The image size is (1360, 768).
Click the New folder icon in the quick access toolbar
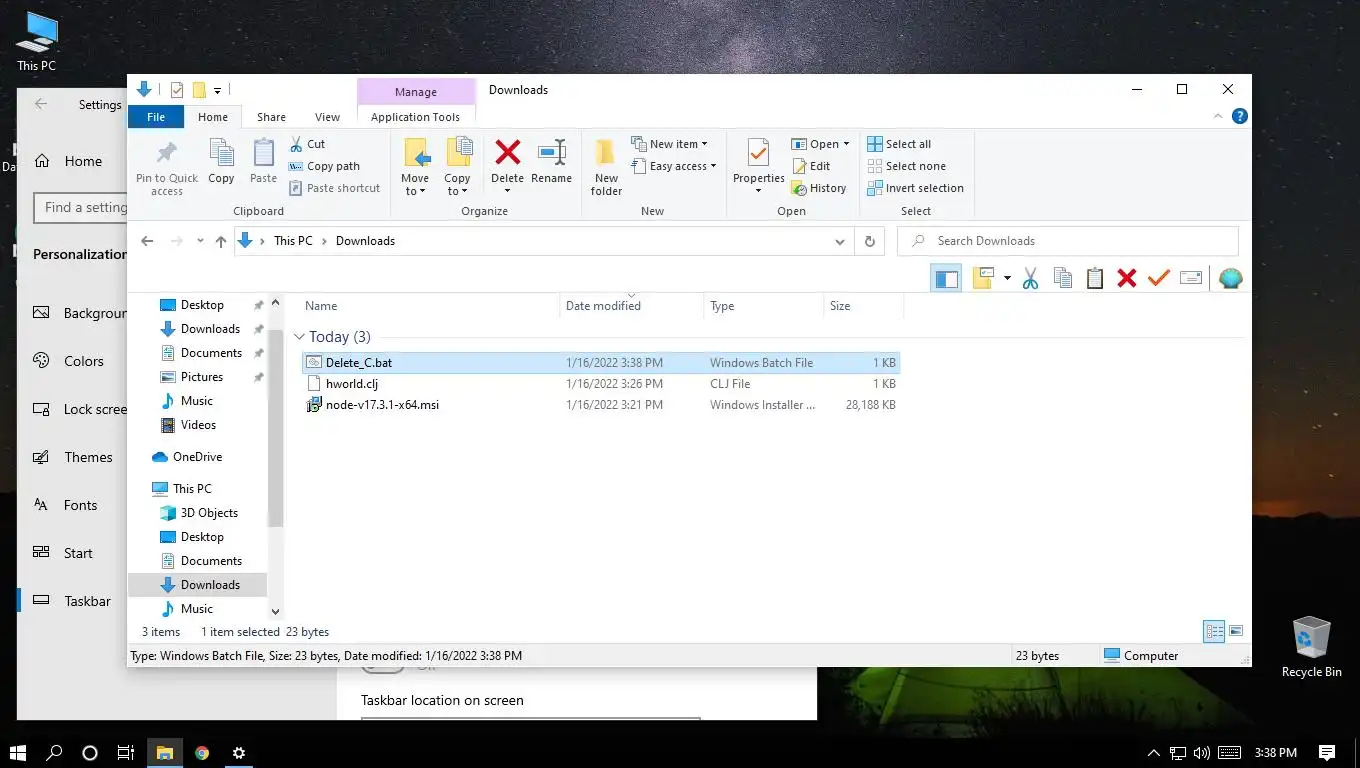pyautogui.click(x=199, y=90)
